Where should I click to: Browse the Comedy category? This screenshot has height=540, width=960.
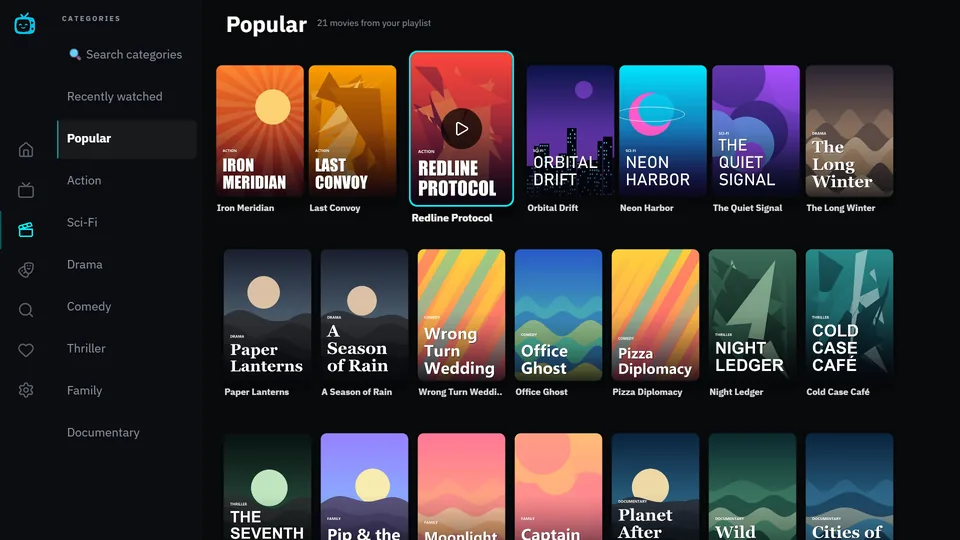coord(127,307)
